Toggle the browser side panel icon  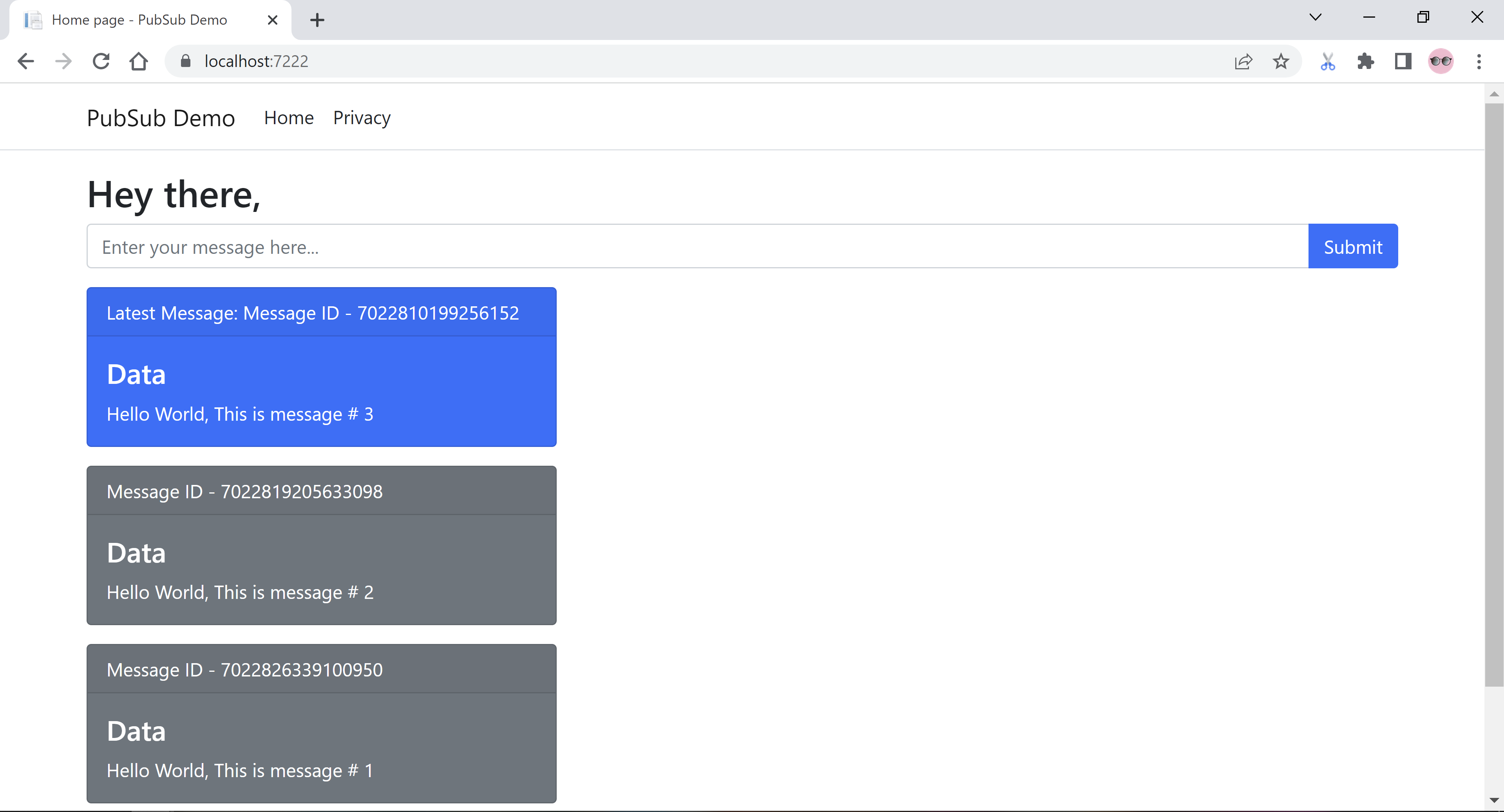point(1403,61)
